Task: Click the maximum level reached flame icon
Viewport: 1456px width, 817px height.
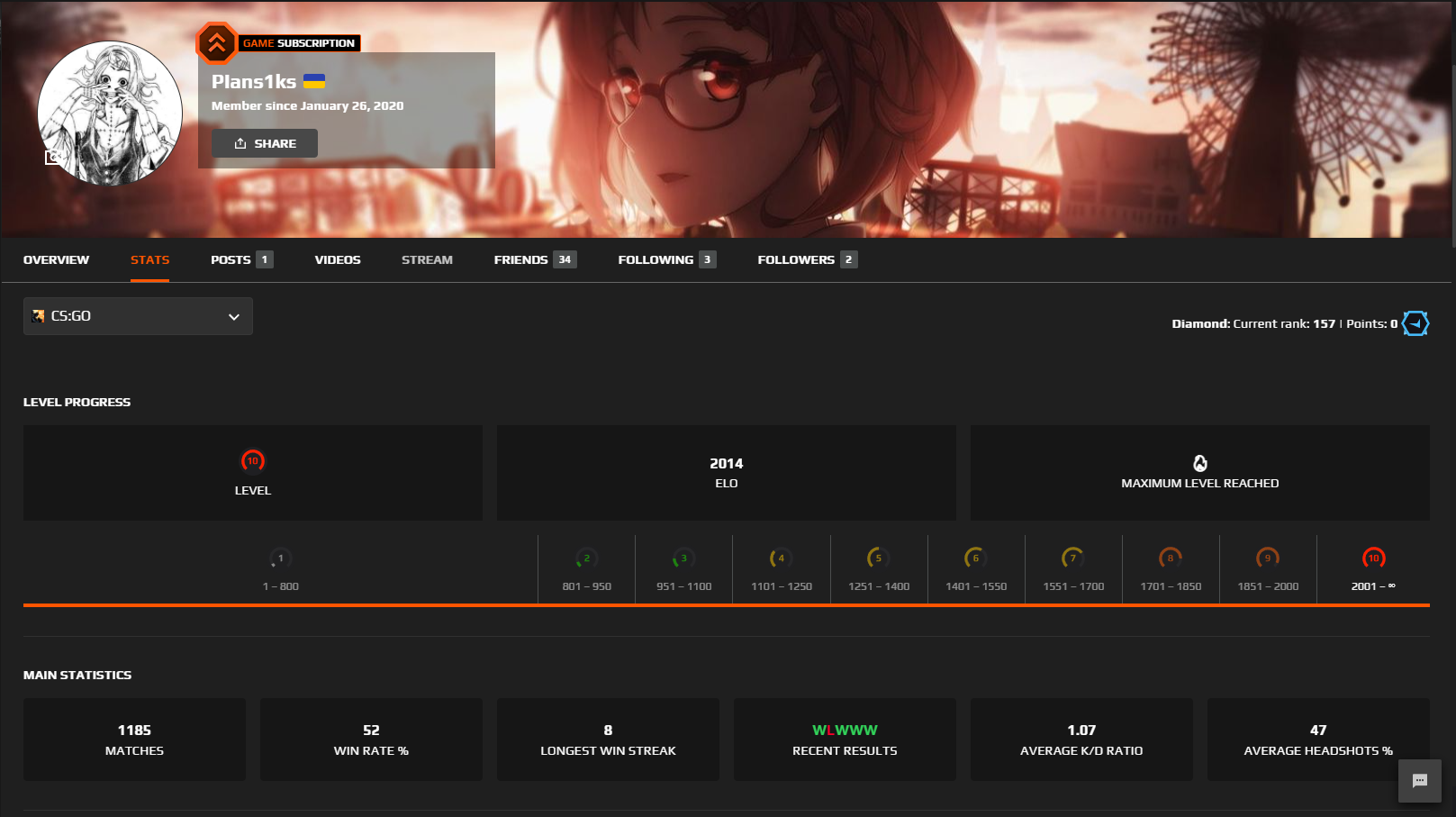Action: (1200, 463)
